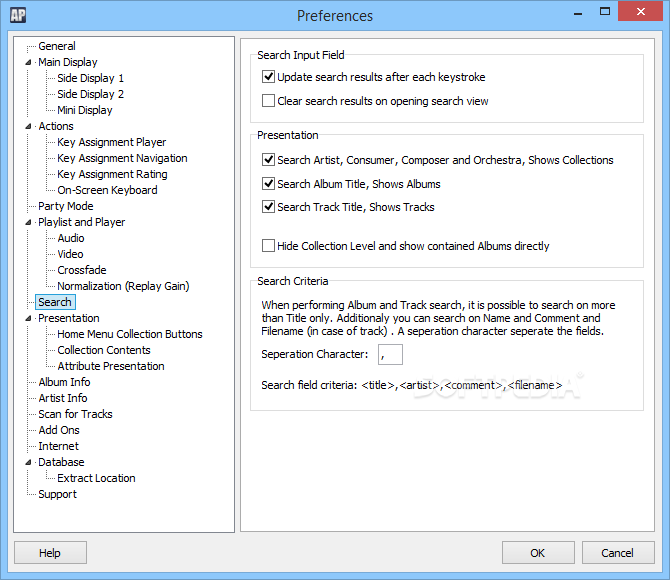Open Key Assignment Rating page

[112, 174]
